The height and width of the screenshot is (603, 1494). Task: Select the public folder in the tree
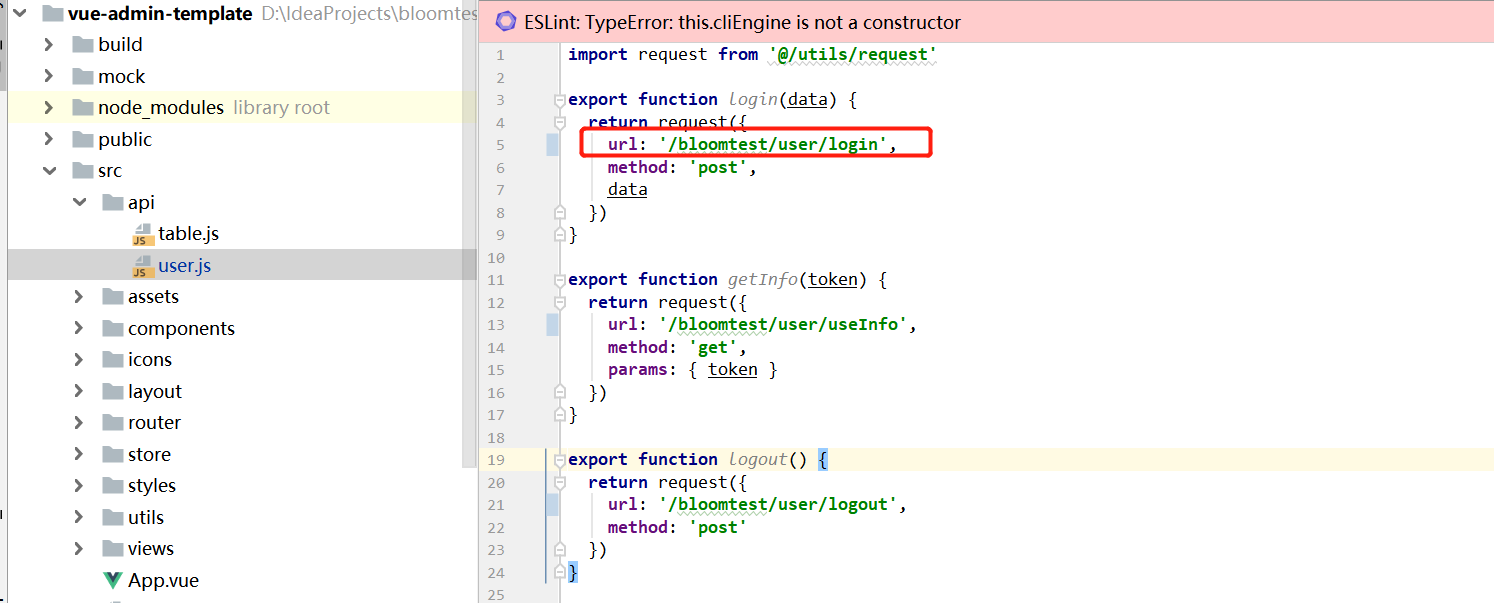pos(125,140)
